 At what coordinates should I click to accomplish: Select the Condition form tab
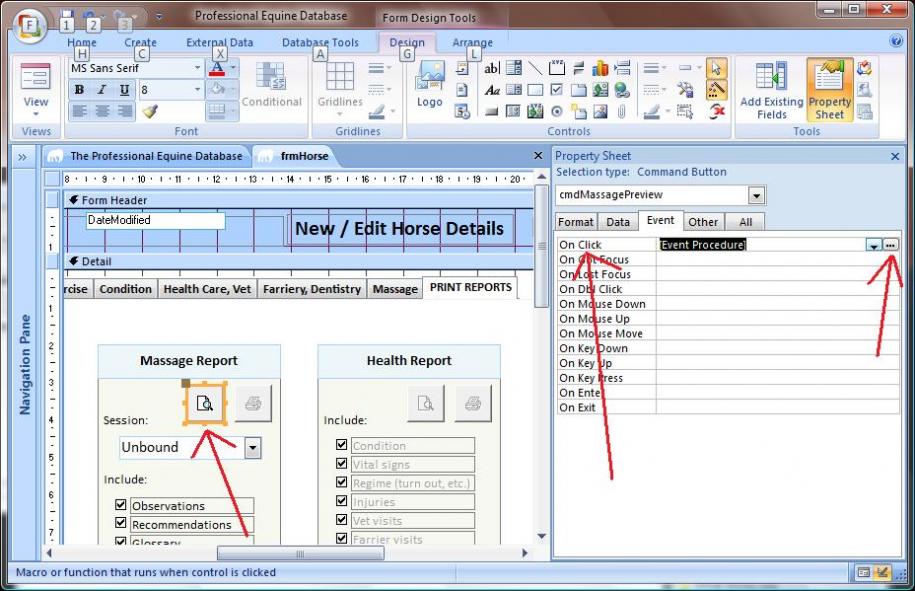coord(125,289)
